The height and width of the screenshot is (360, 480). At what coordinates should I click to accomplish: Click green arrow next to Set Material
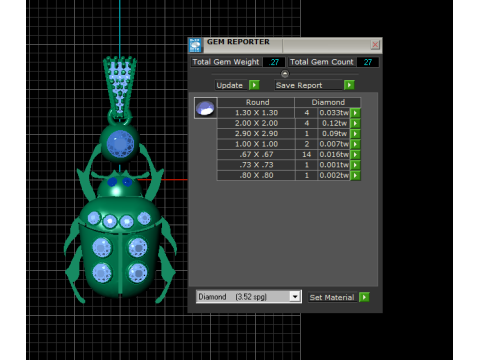[x=364, y=297]
